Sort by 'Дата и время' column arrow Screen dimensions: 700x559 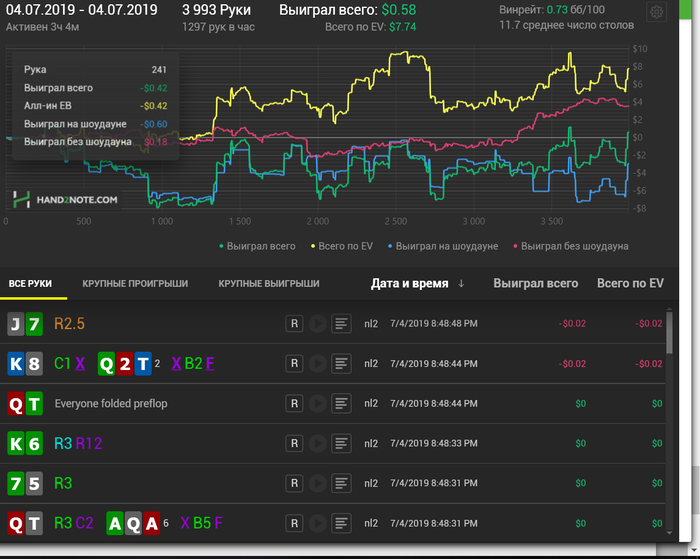pos(461,284)
